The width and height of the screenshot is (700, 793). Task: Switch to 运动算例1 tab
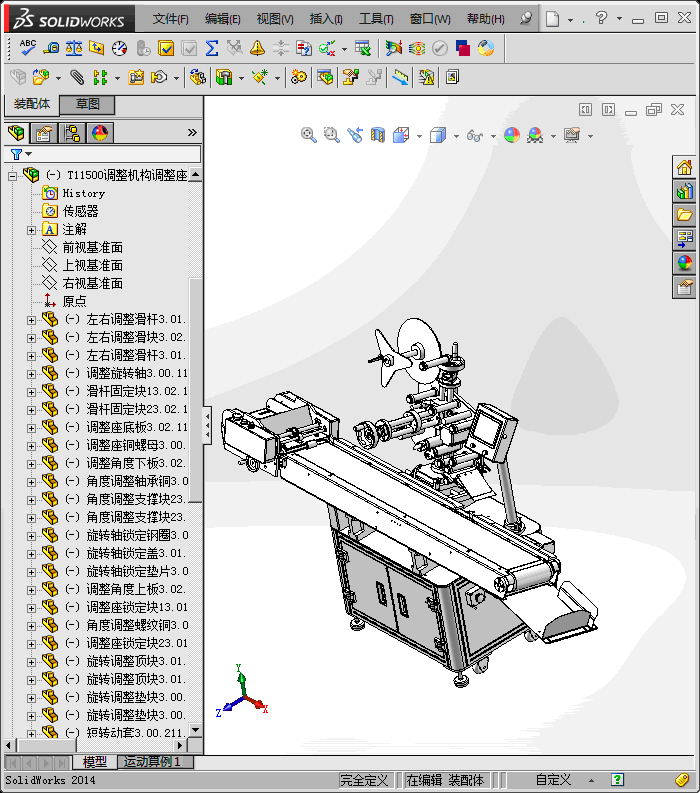click(152, 762)
